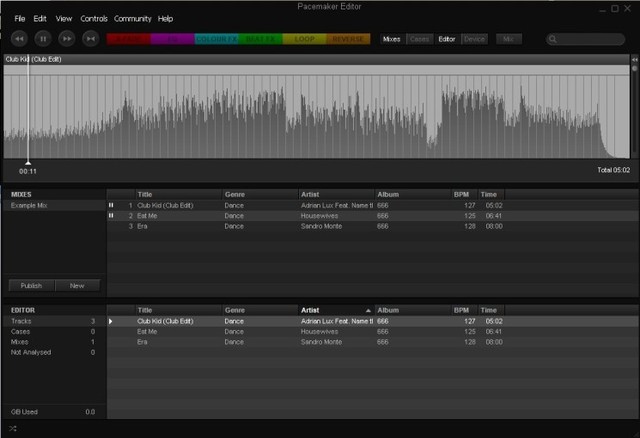
Task: Activate the orange REVERSE button
Action: 348,39
